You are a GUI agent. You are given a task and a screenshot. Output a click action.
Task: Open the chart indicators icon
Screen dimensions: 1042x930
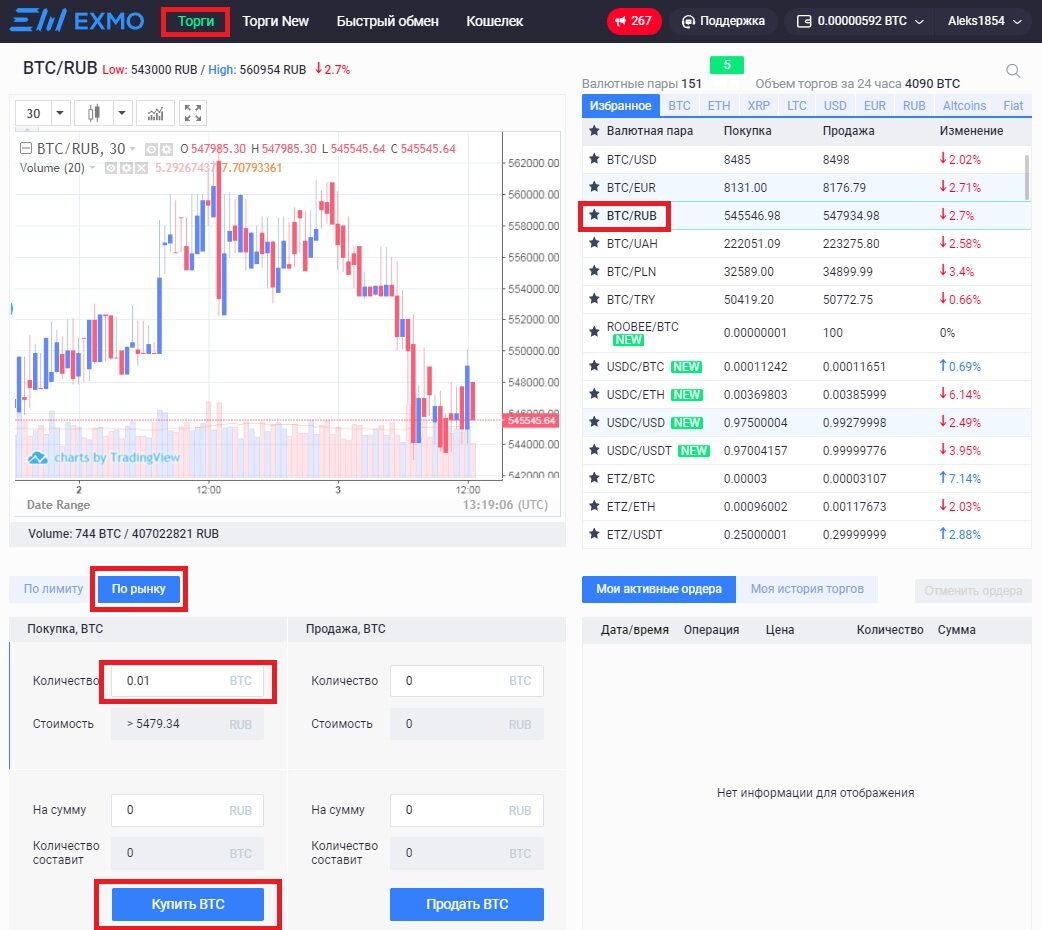[x=155, y=113]
